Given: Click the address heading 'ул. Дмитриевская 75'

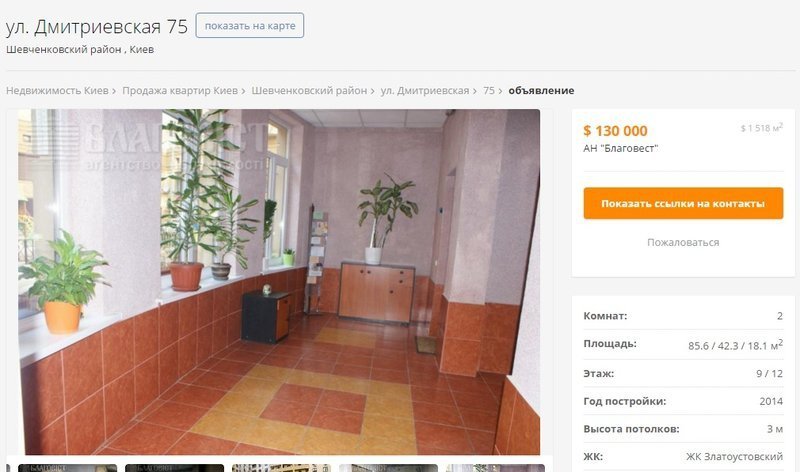Looking at the screenshot, I should [x=97, y=27].
